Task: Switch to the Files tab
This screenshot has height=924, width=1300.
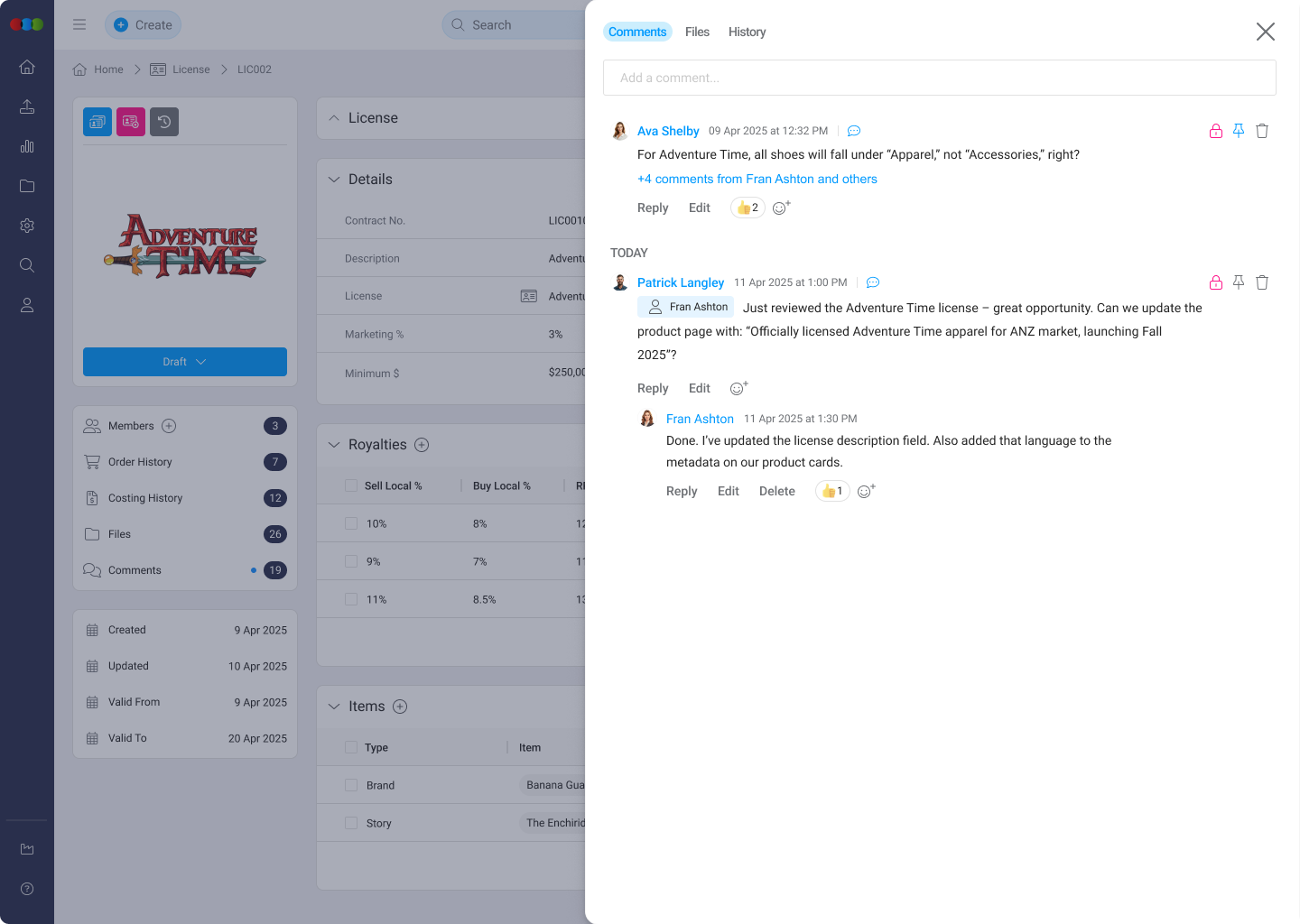Action: (x=697, y=32)
